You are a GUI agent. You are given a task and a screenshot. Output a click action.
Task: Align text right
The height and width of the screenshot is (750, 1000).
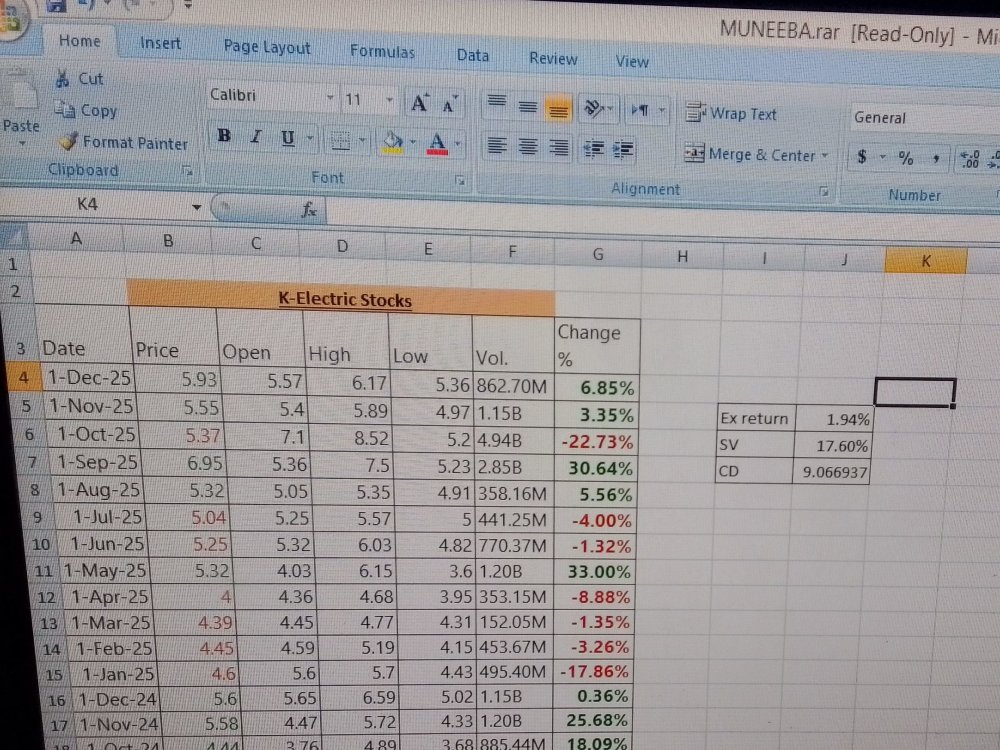pyautogui.click(x=559, y=149)
